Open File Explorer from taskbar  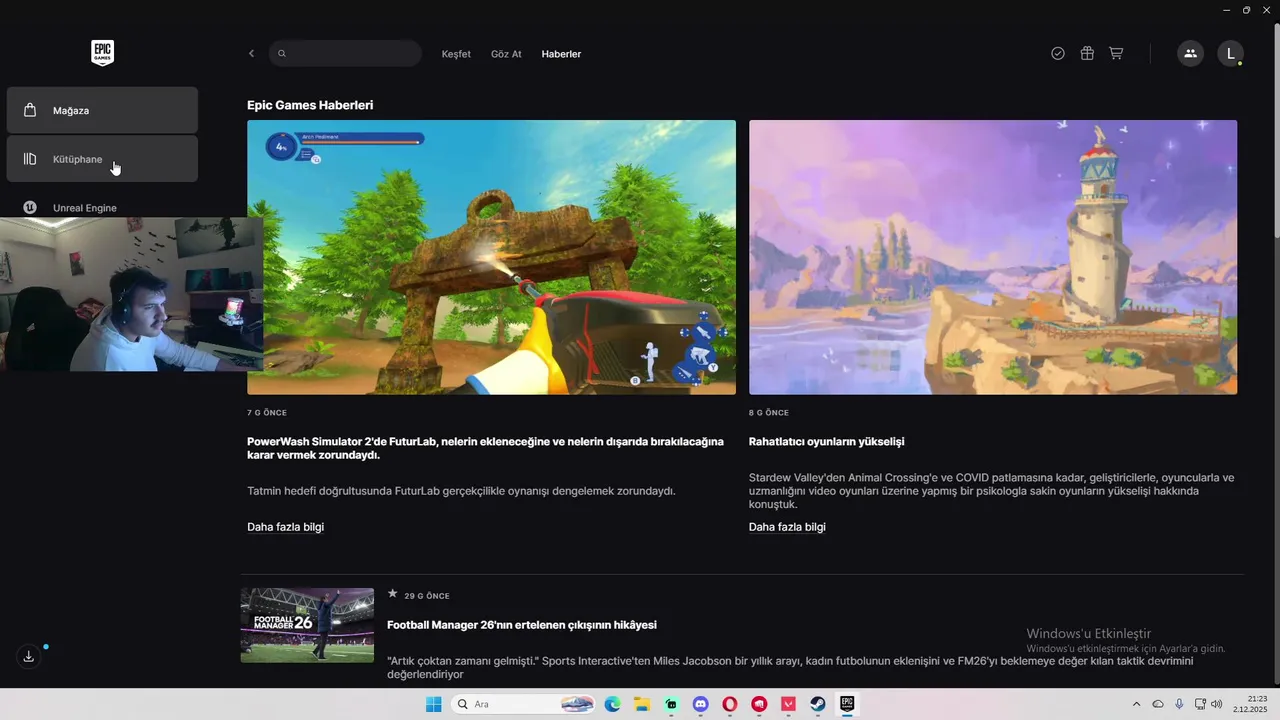pyautogui.click(x=642, y=704)
